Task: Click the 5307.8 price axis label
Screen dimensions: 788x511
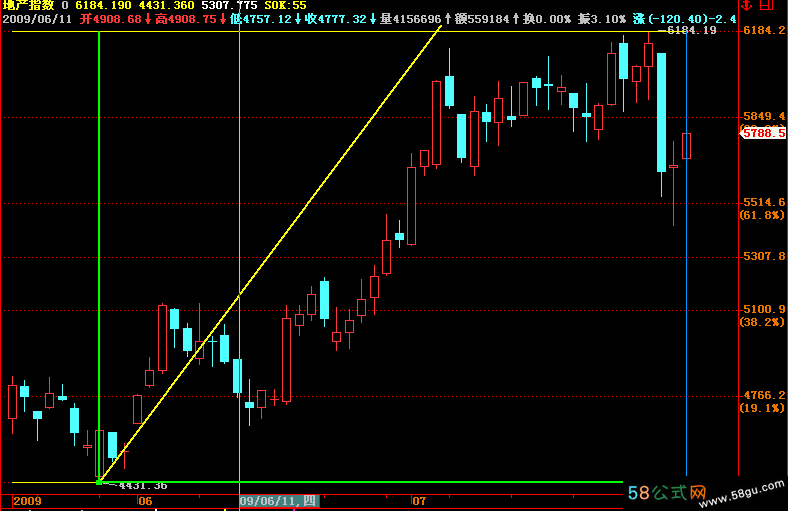Action: pyautogui.click(x=764, y=256)
